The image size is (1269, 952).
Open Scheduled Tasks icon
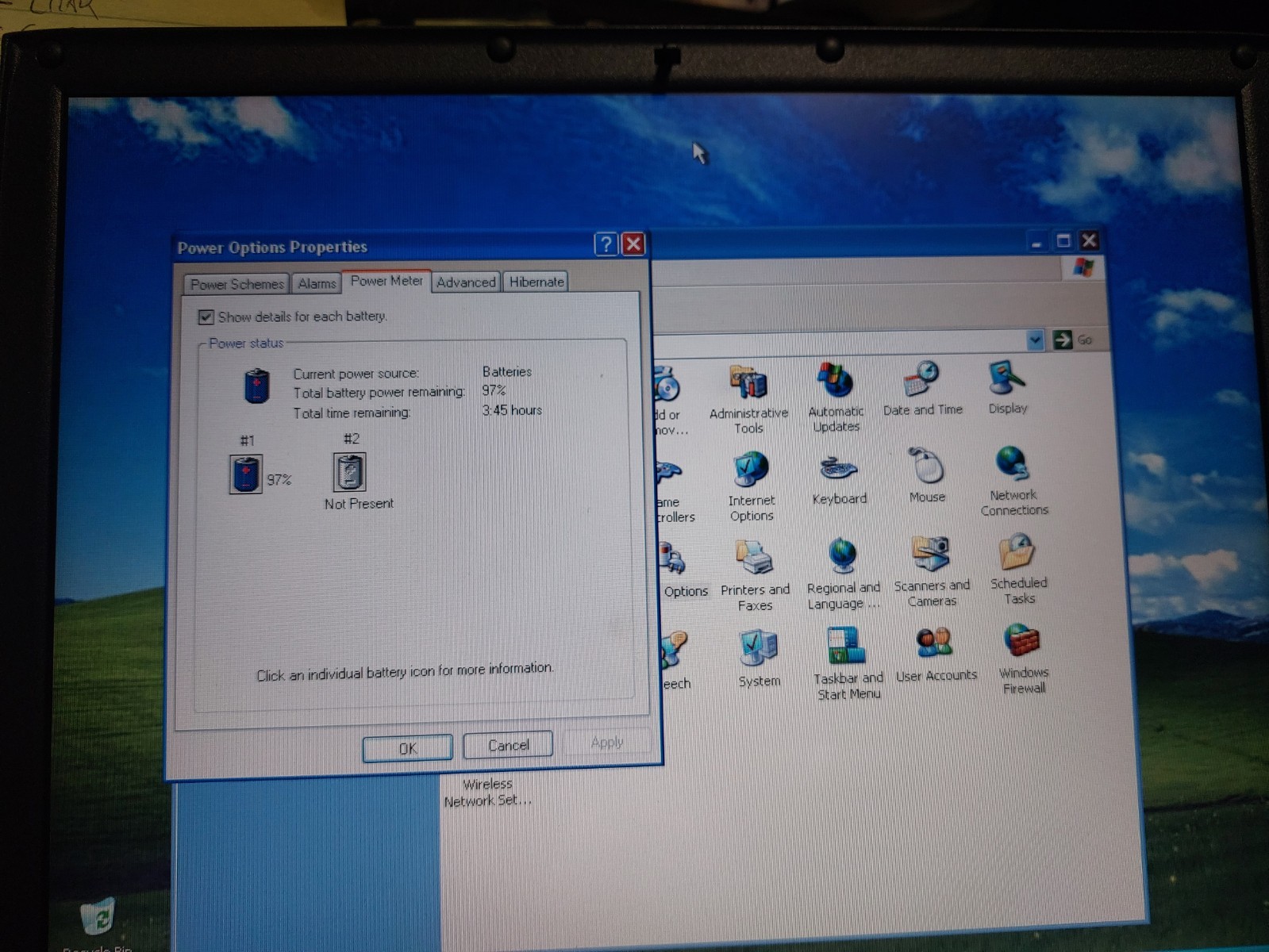coord(1018,552)
